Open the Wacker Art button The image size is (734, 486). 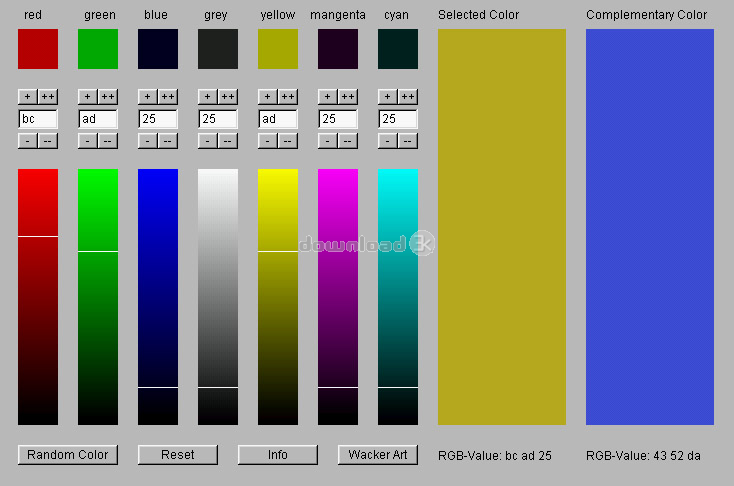point(378,455)
